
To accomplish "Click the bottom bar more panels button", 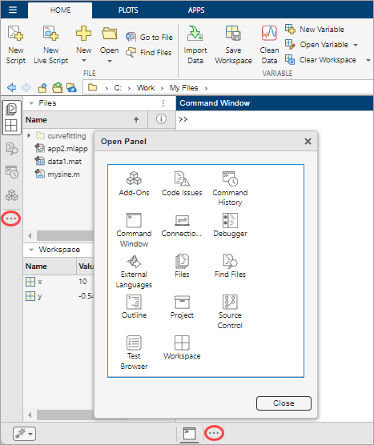I will tap(214, 433).
